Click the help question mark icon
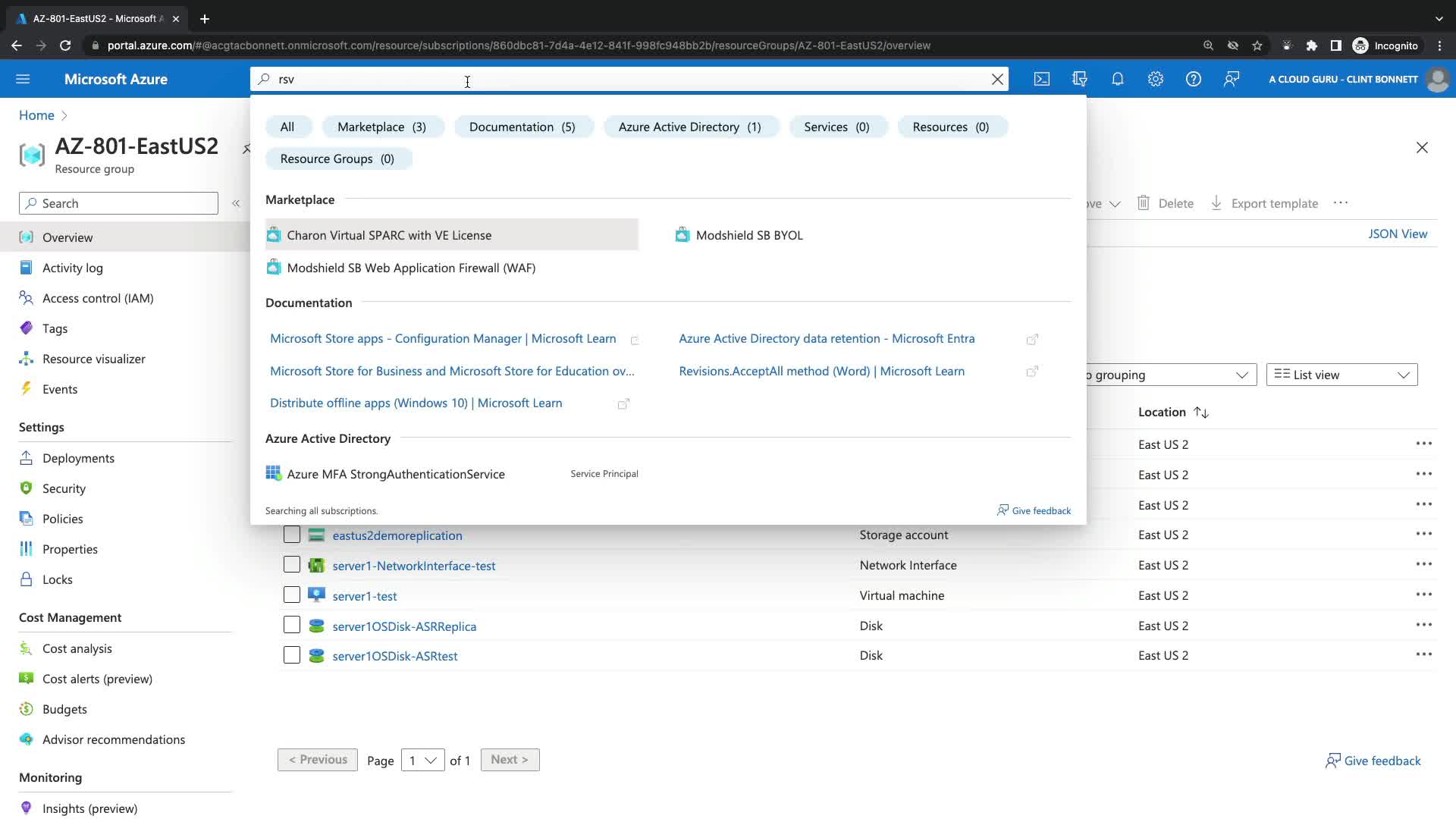This screenshot has height=819, width=1456. click(1194, 79)
